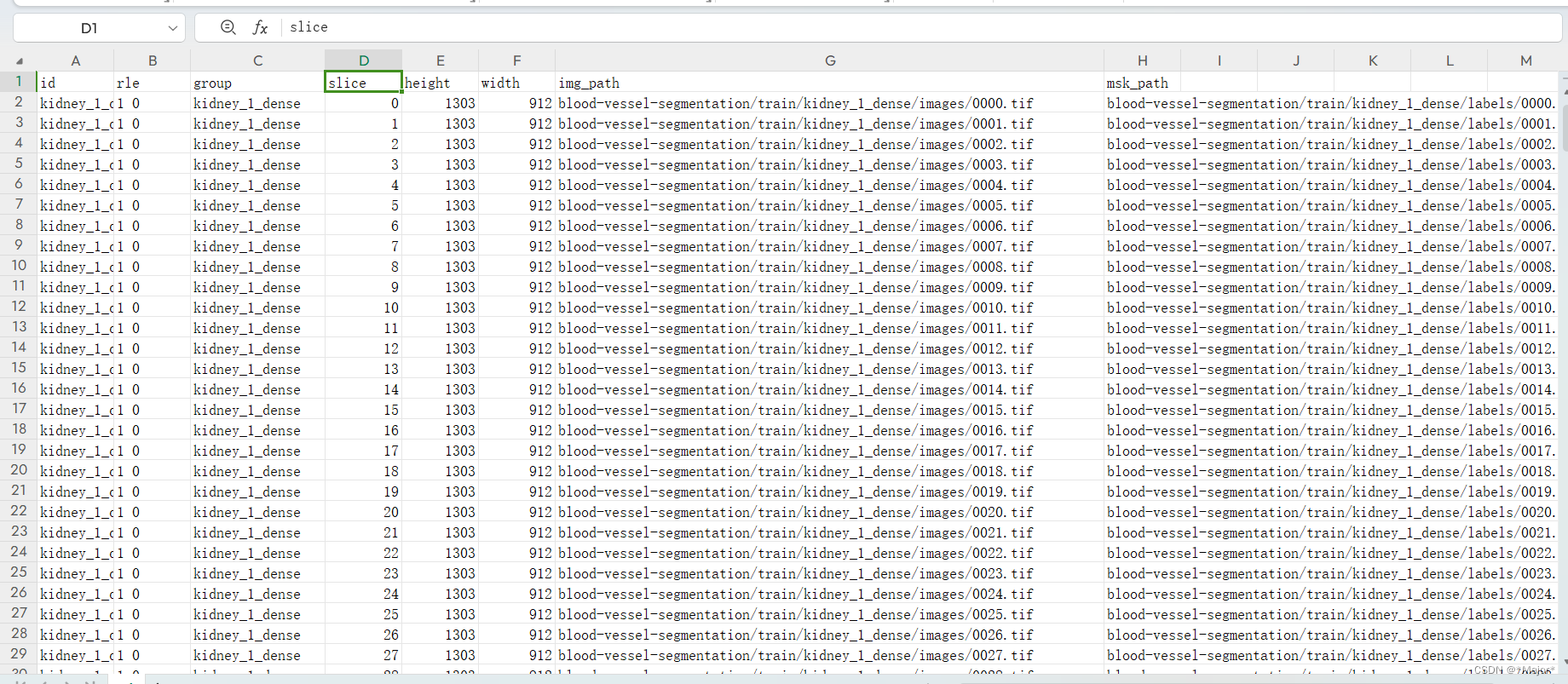The width and height of the screenshot is (1568, 684).
Task: Click the mask path cell ending labels/0005.
Action: pos(1331,205)
